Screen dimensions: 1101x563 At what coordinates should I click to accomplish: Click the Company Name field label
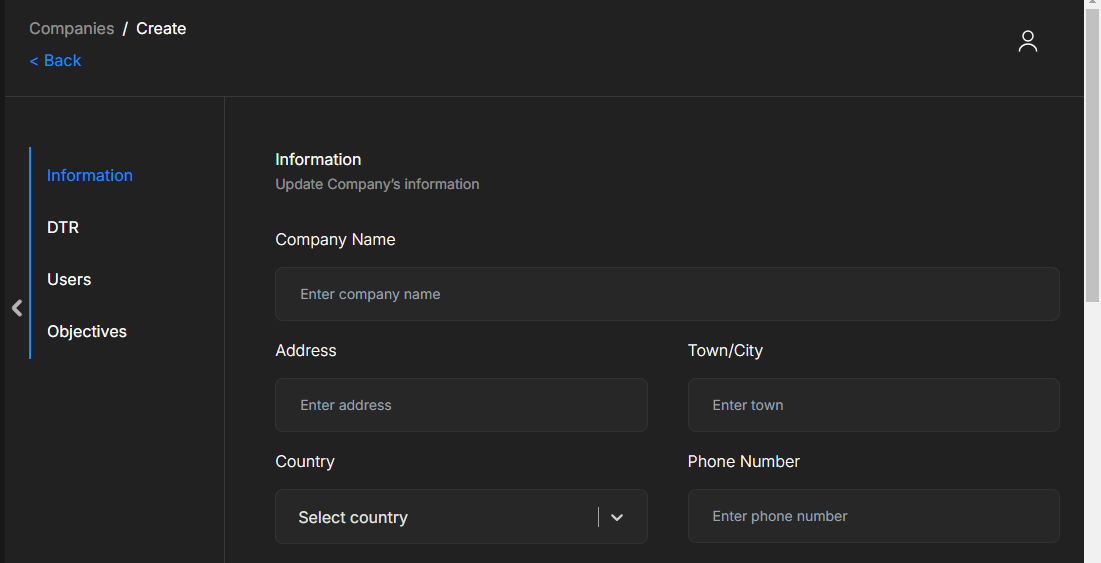pyautogui.click(x=335, y=240)
